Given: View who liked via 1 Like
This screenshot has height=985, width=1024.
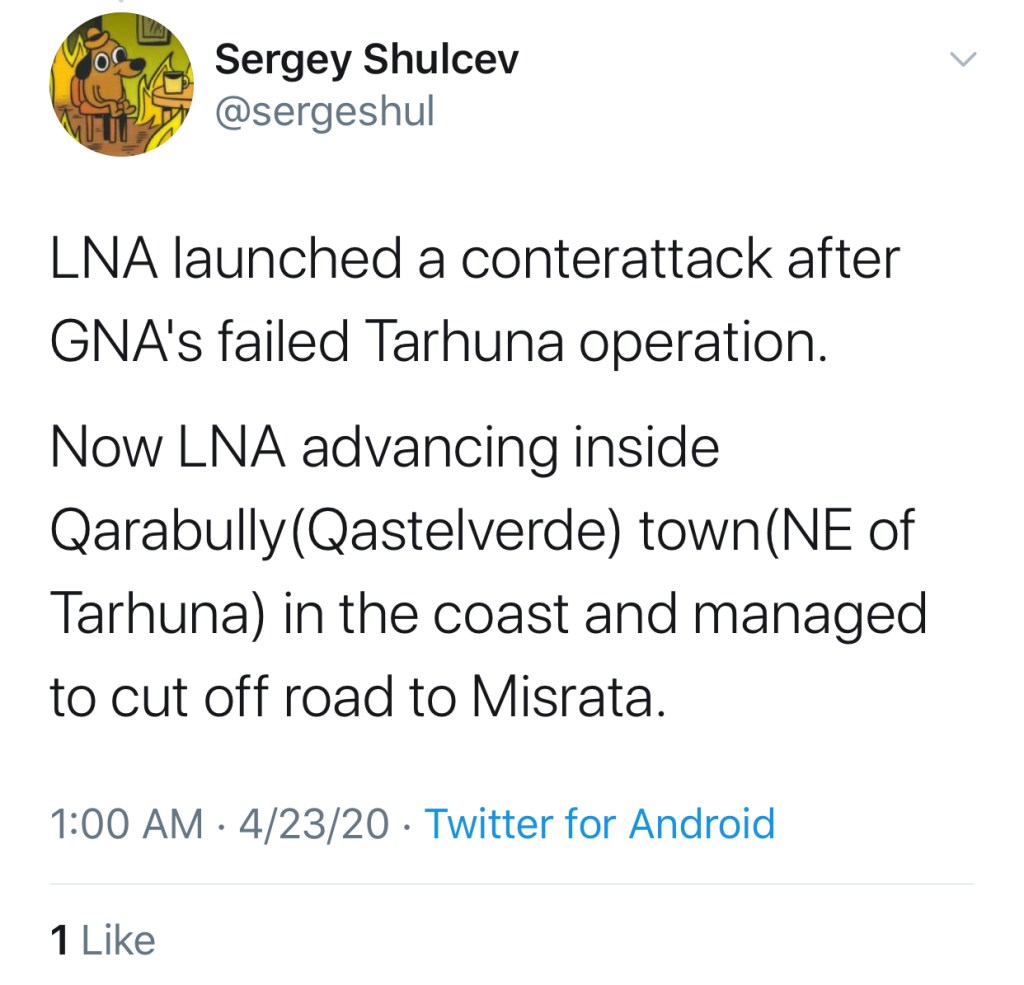Looking at the screenshot, I should 103,940.
